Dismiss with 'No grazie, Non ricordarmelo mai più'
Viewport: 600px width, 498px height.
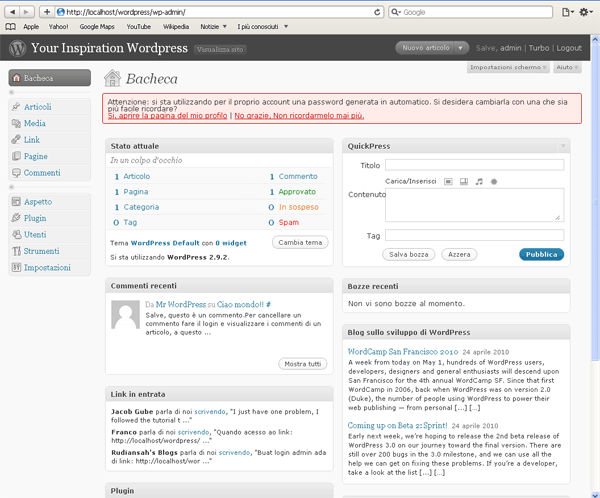click(299, 116)
